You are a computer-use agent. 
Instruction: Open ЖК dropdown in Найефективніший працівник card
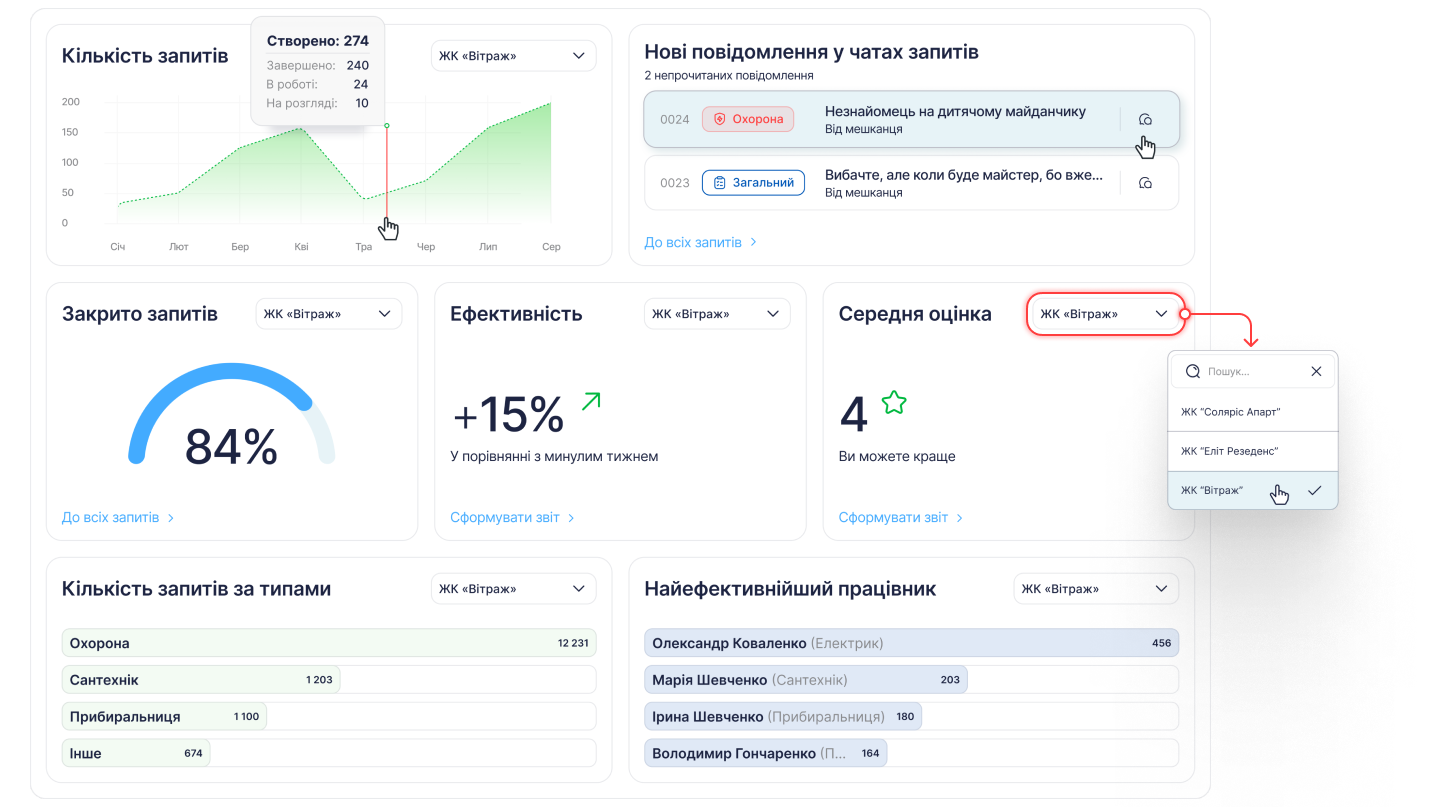click(x=1097, y=589)
